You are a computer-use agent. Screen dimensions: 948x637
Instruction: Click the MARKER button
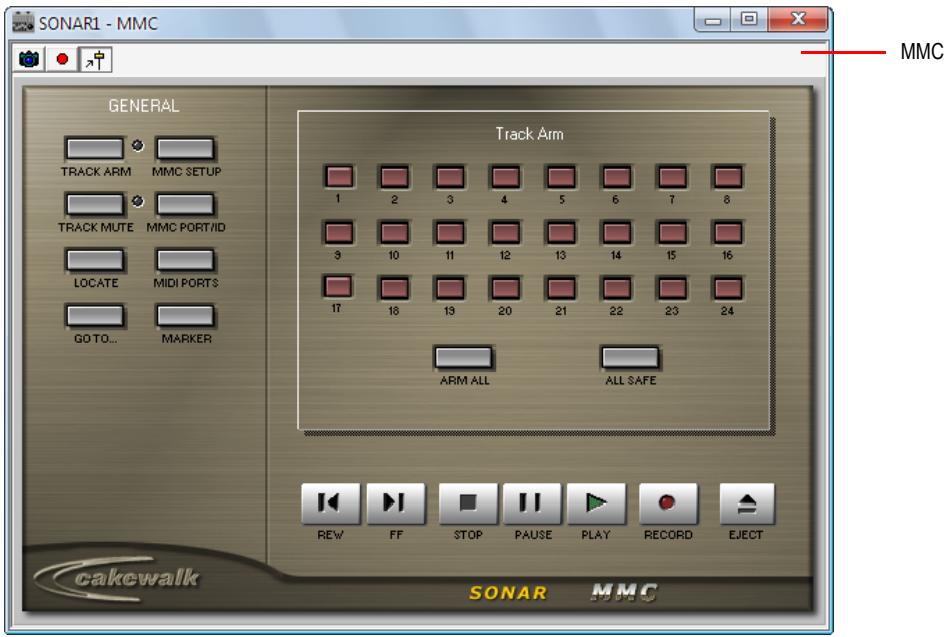tap(185, 315)
